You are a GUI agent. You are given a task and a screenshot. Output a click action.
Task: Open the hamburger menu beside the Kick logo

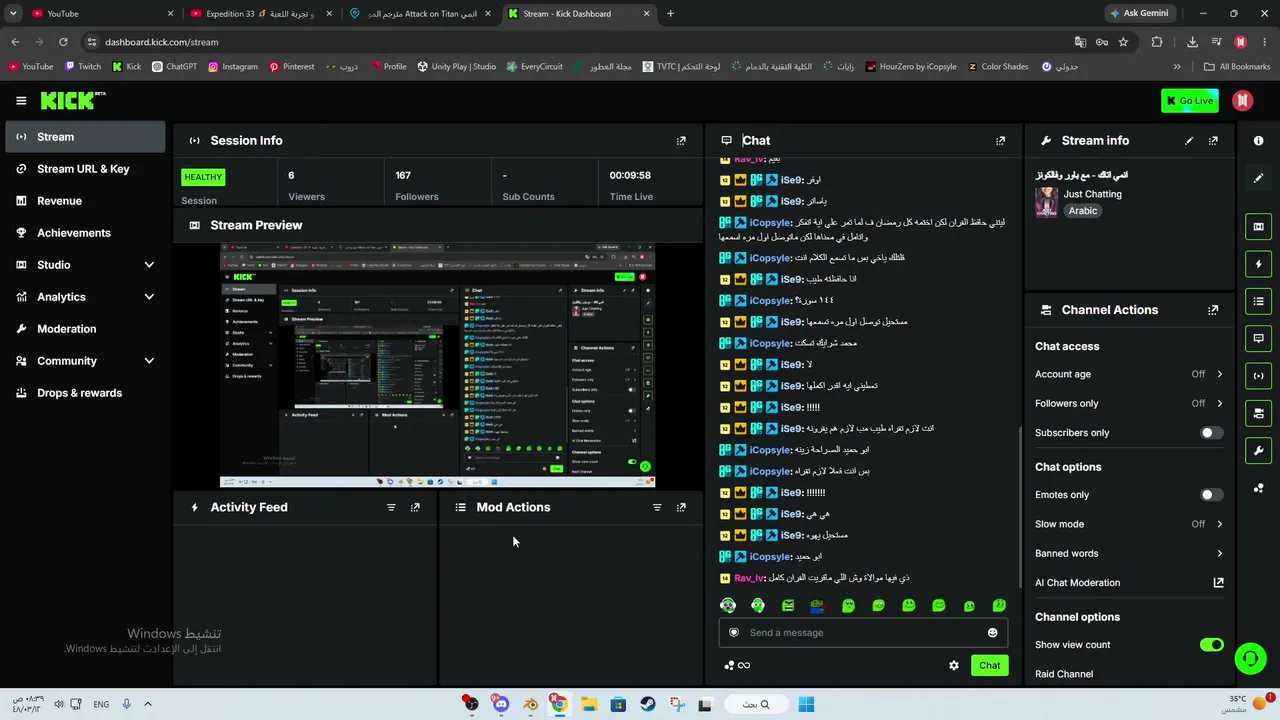pos(21,100)
